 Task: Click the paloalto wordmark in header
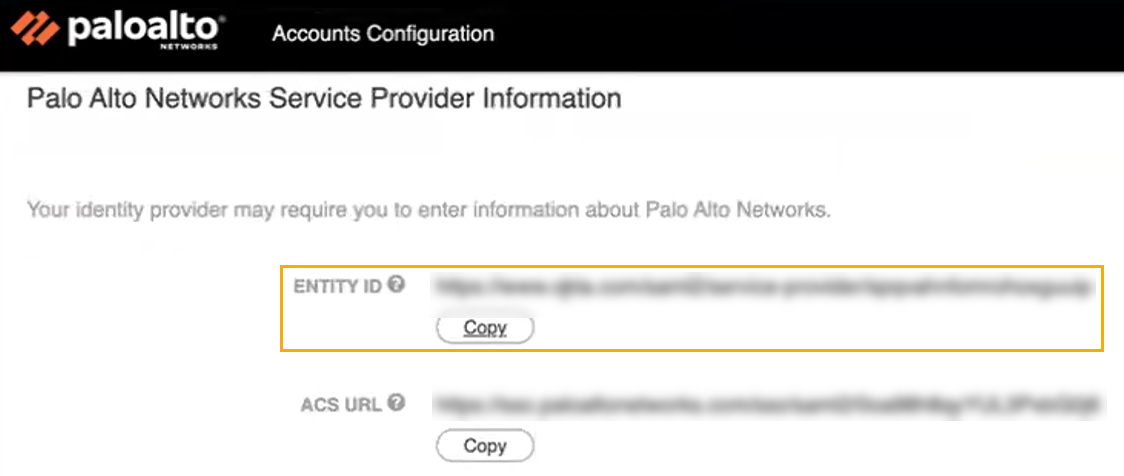[x=140, y=29]
